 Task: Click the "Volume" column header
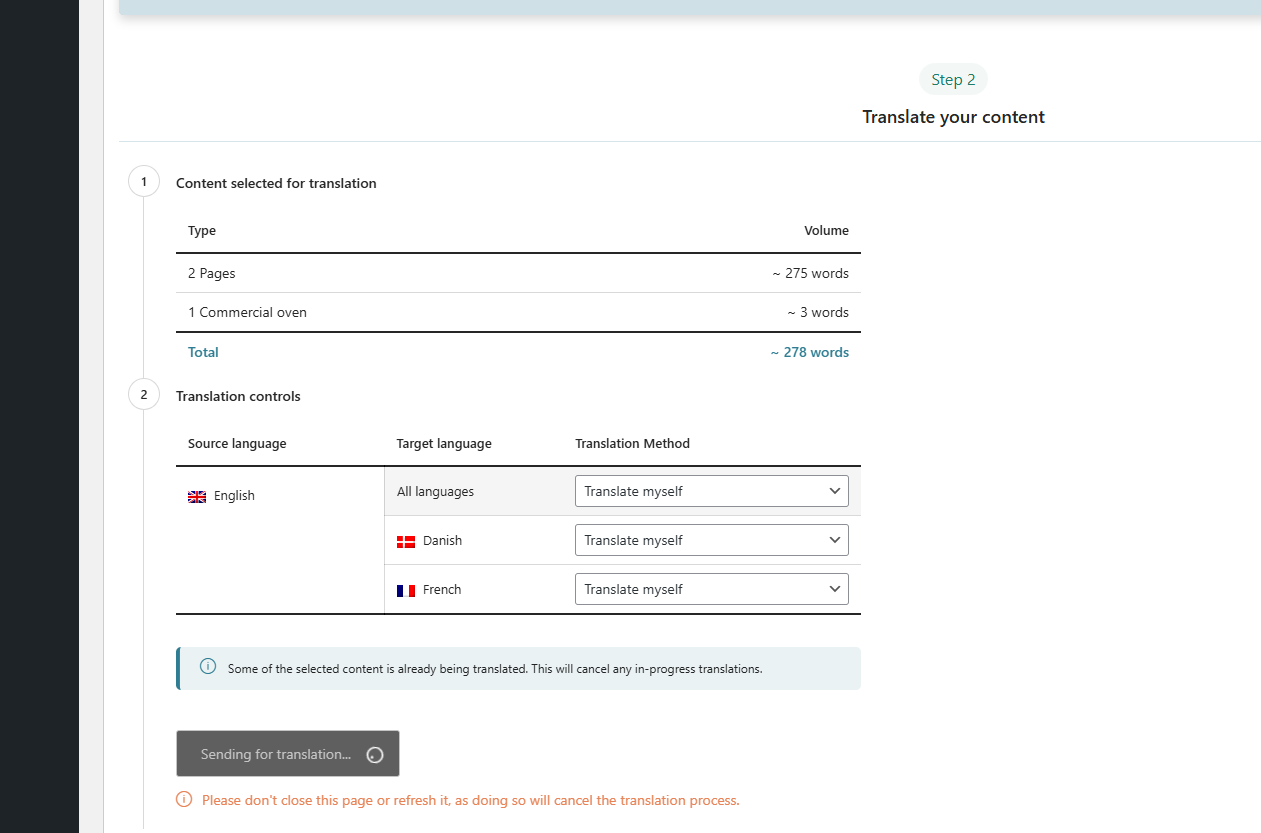[x=826, y=230]
